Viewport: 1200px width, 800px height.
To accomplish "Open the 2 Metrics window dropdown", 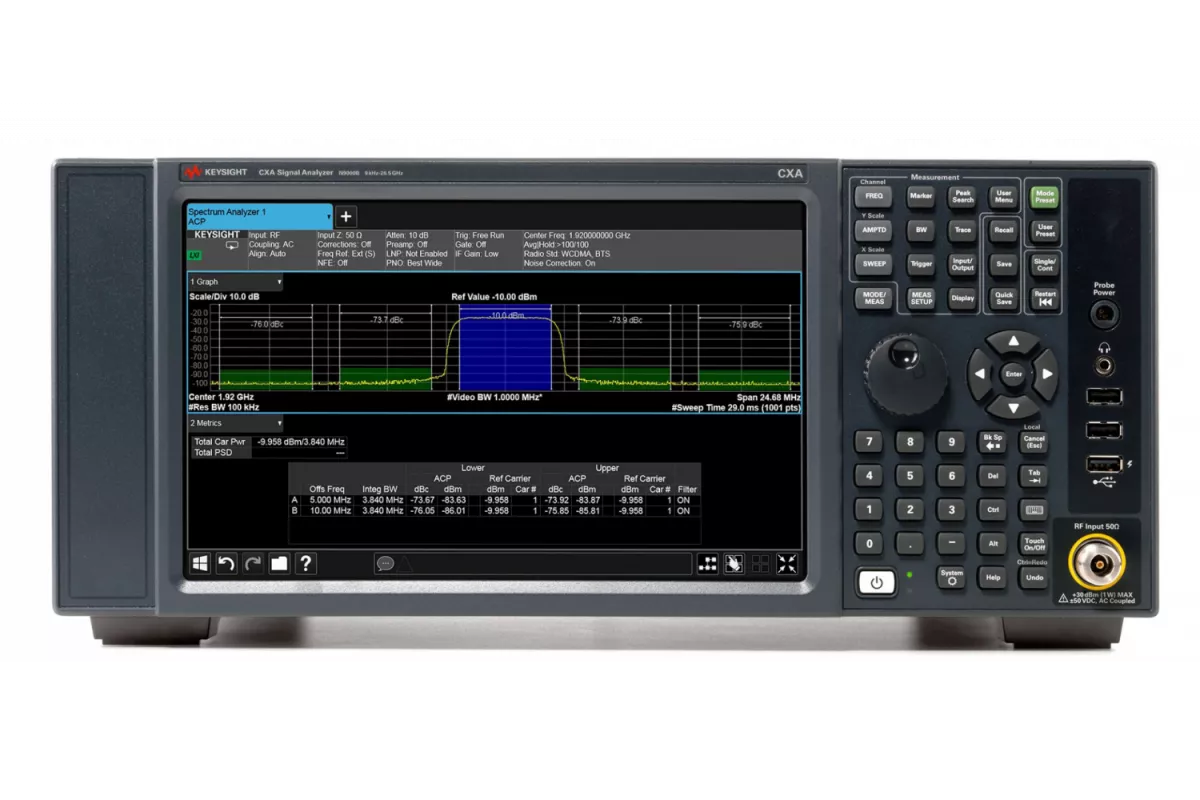I will pos(236,423).
